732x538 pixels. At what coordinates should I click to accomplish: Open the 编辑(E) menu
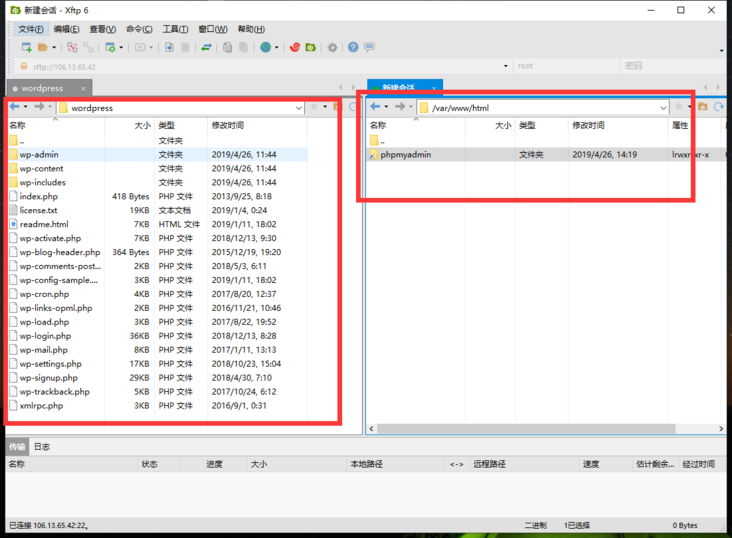pos(66,29)
